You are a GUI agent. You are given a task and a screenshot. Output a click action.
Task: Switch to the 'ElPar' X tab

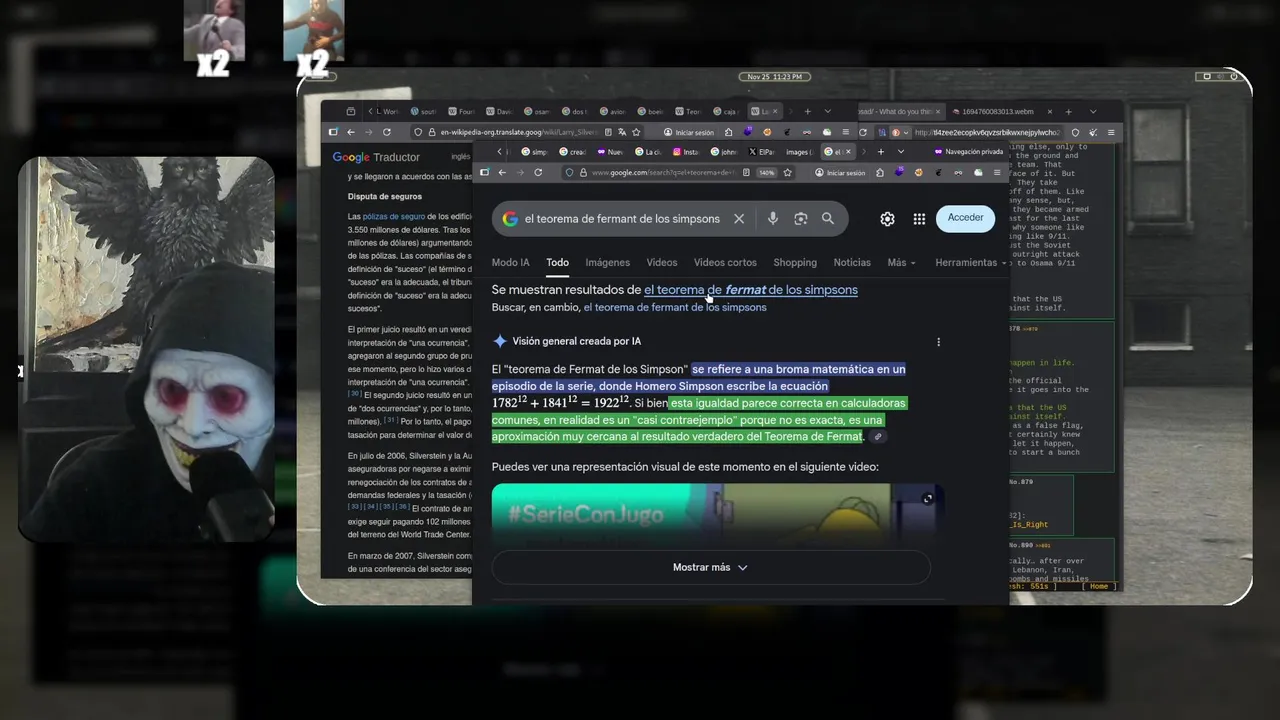pos(763,152)
